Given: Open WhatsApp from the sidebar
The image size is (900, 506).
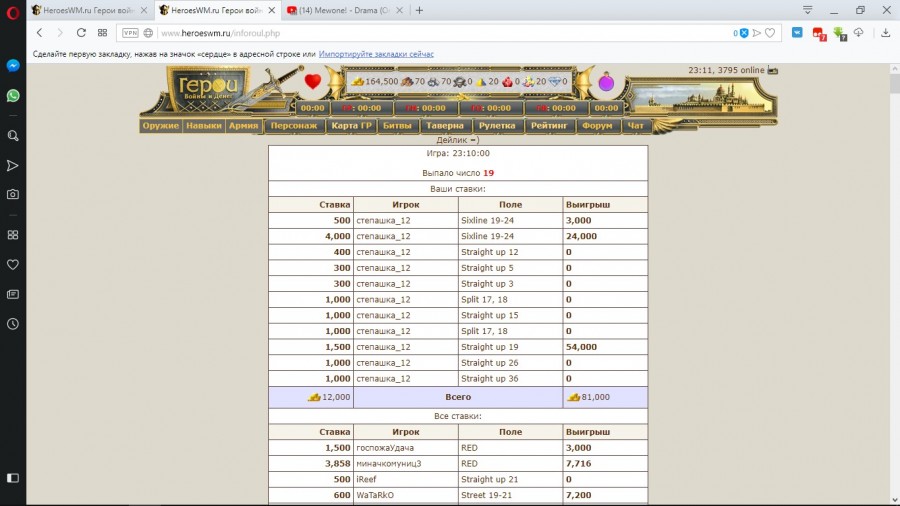Looking at the screenshot, I should pyautogui.click(x=13, y=96).
